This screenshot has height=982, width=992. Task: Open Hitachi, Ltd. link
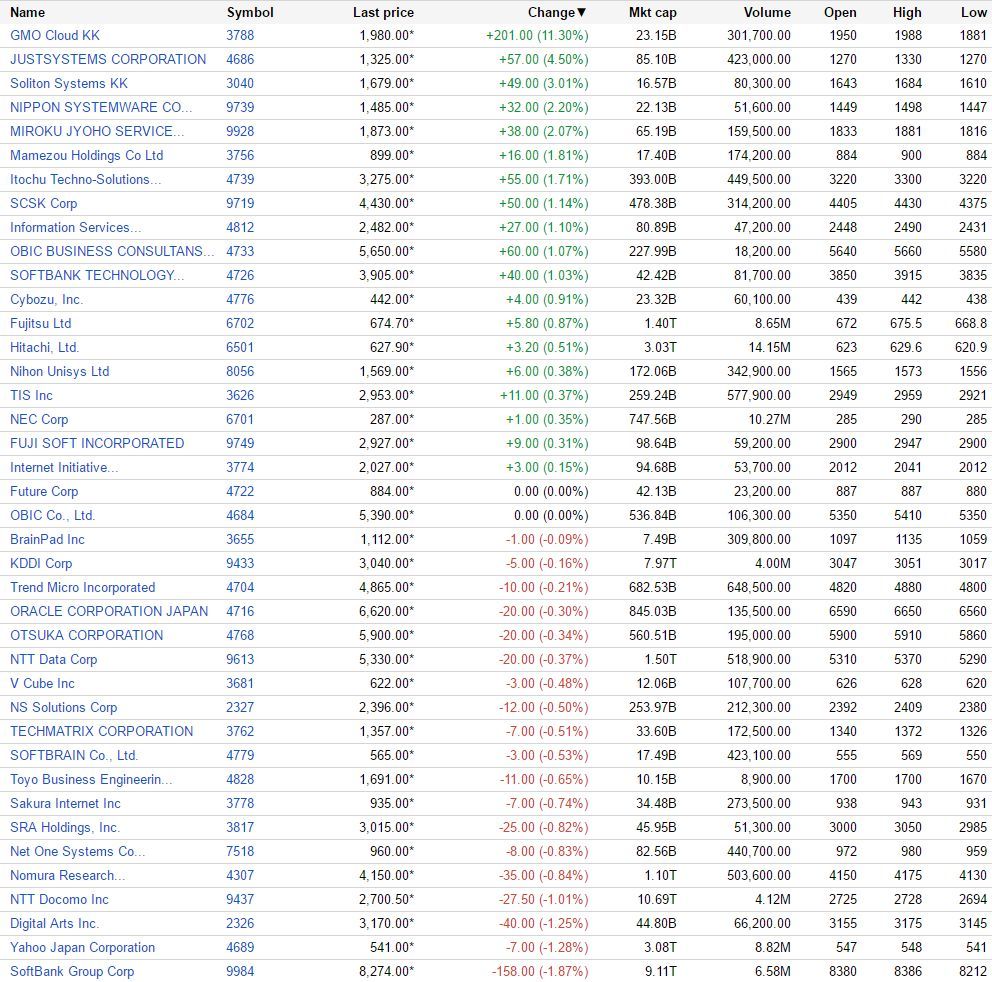pyautogui.click(x=44, y=348)
